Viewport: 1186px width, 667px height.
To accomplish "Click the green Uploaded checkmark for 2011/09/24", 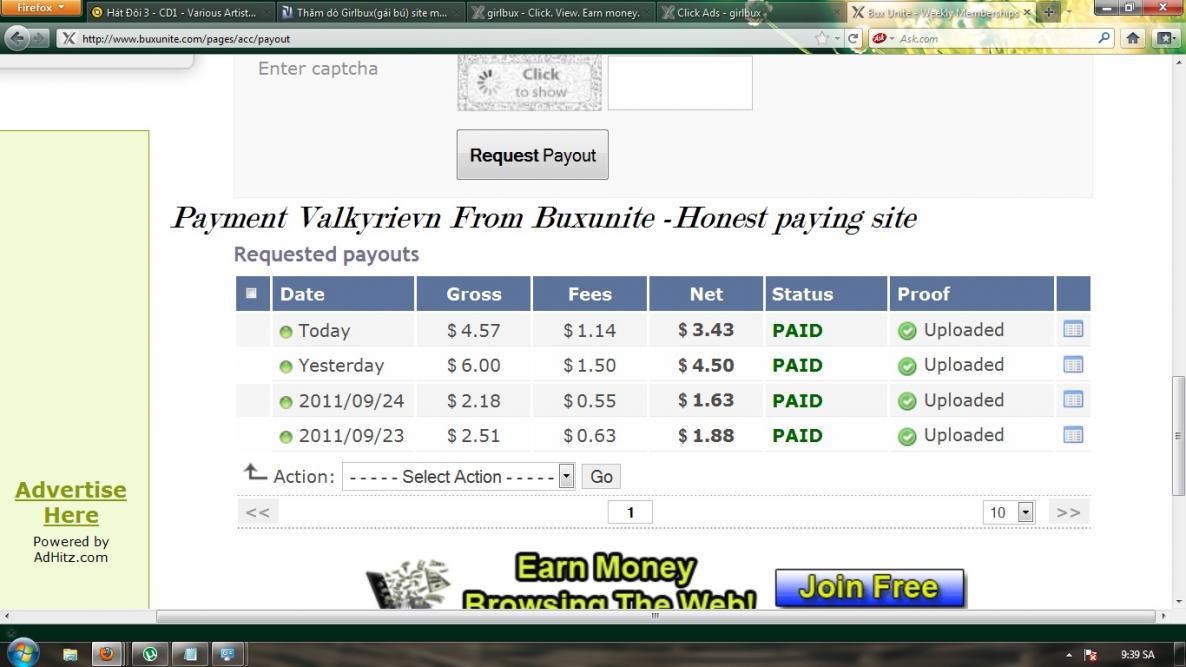I will pos(907,401).
